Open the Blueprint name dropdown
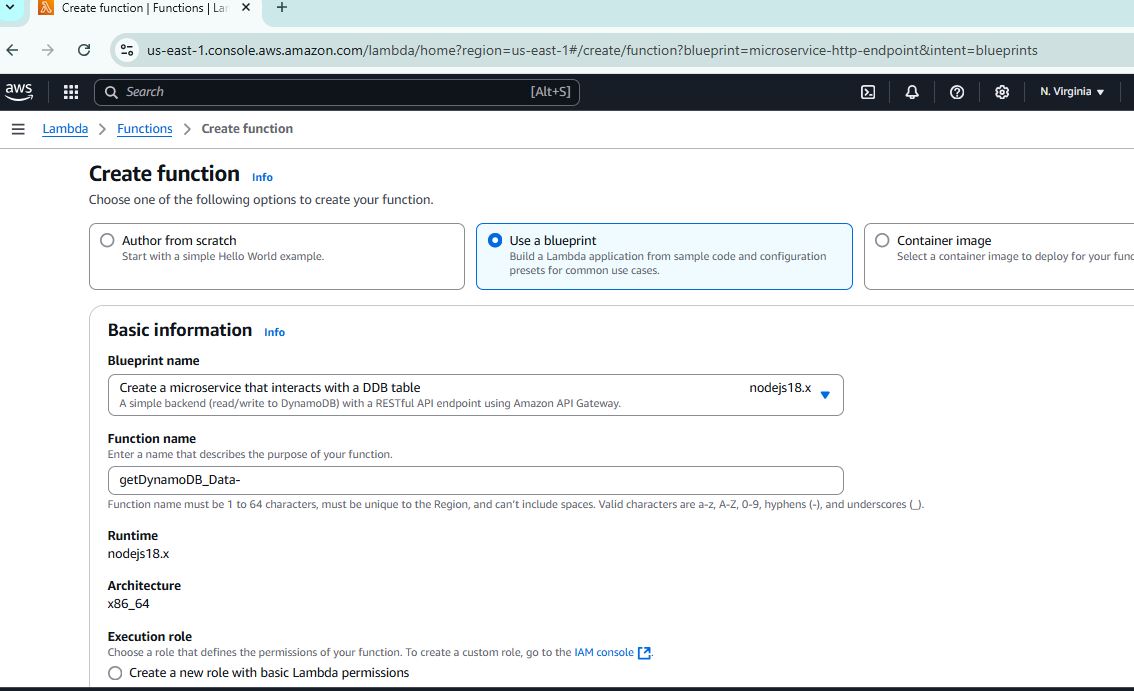The image size is (1134, 691). coord(475,395)
